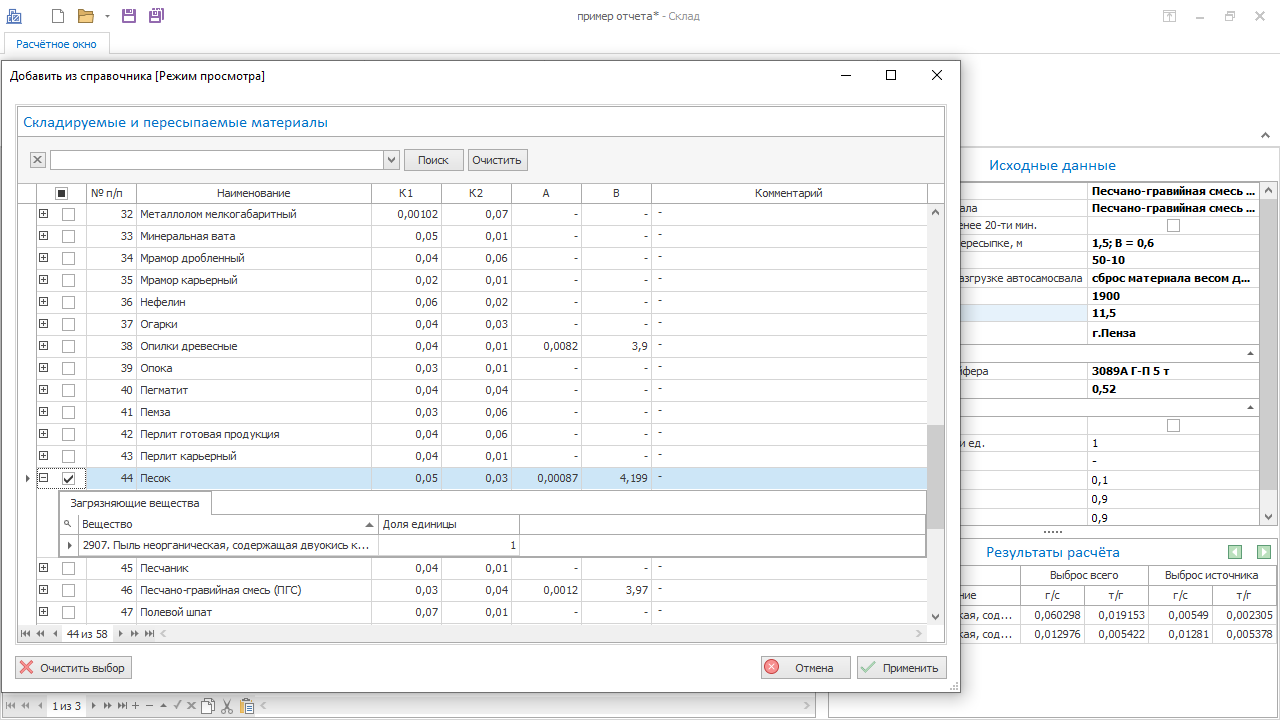Image resolution: width=1280 pixels, height=720 pixels.
Task: Click the Отмена button
Action: point(806,667)
